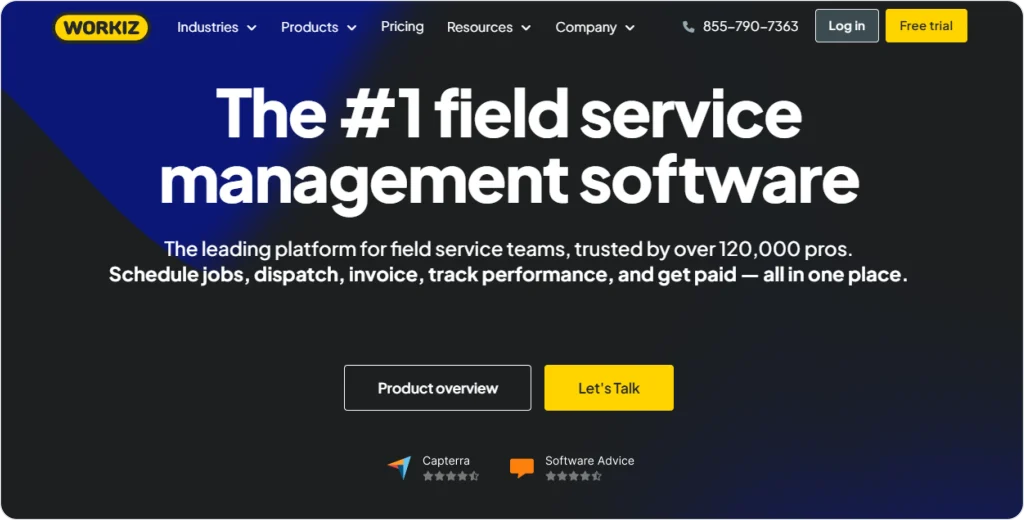Open the Products menu

click(x=319, y=27)
